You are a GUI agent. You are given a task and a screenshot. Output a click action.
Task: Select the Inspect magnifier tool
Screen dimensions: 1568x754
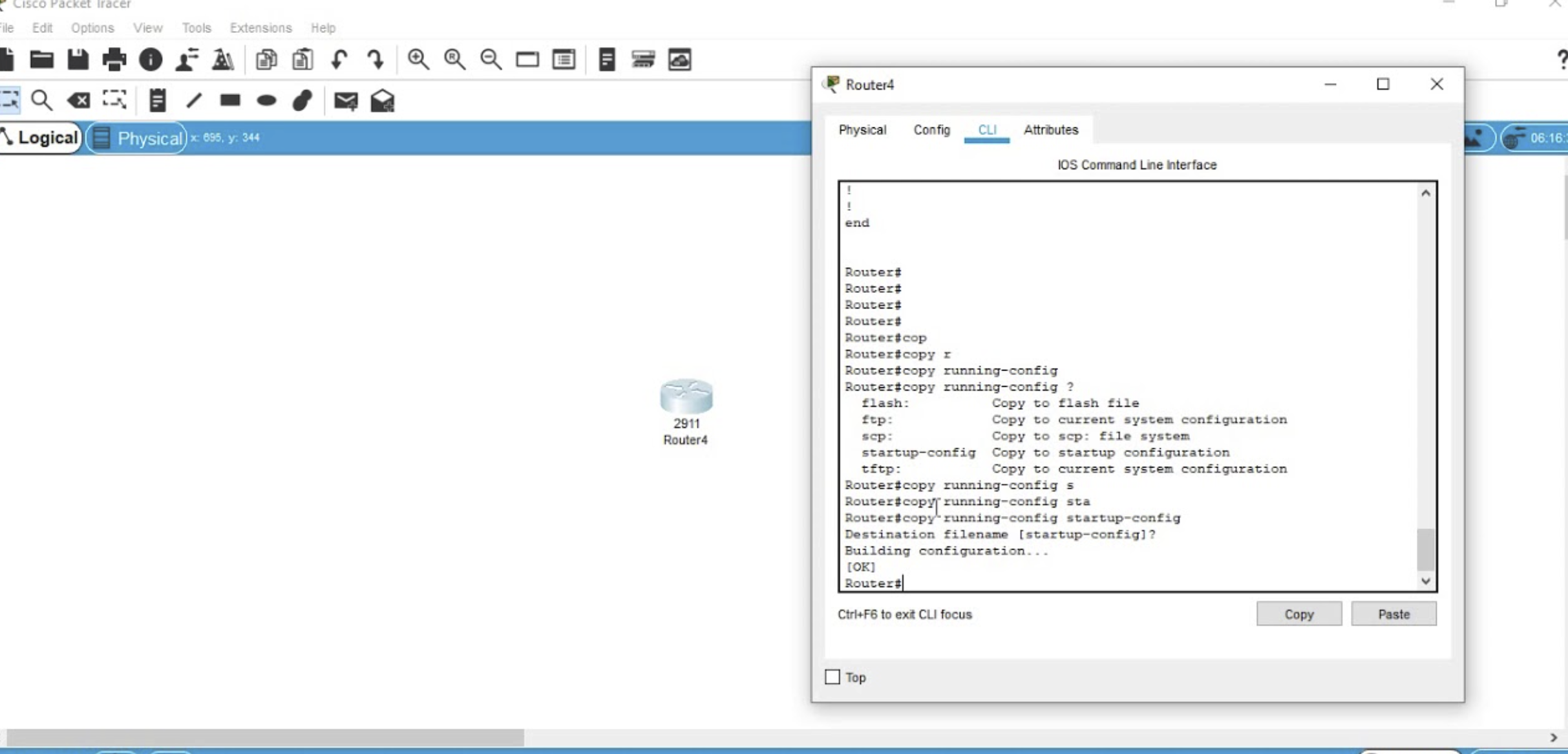(x=42, y=100)
